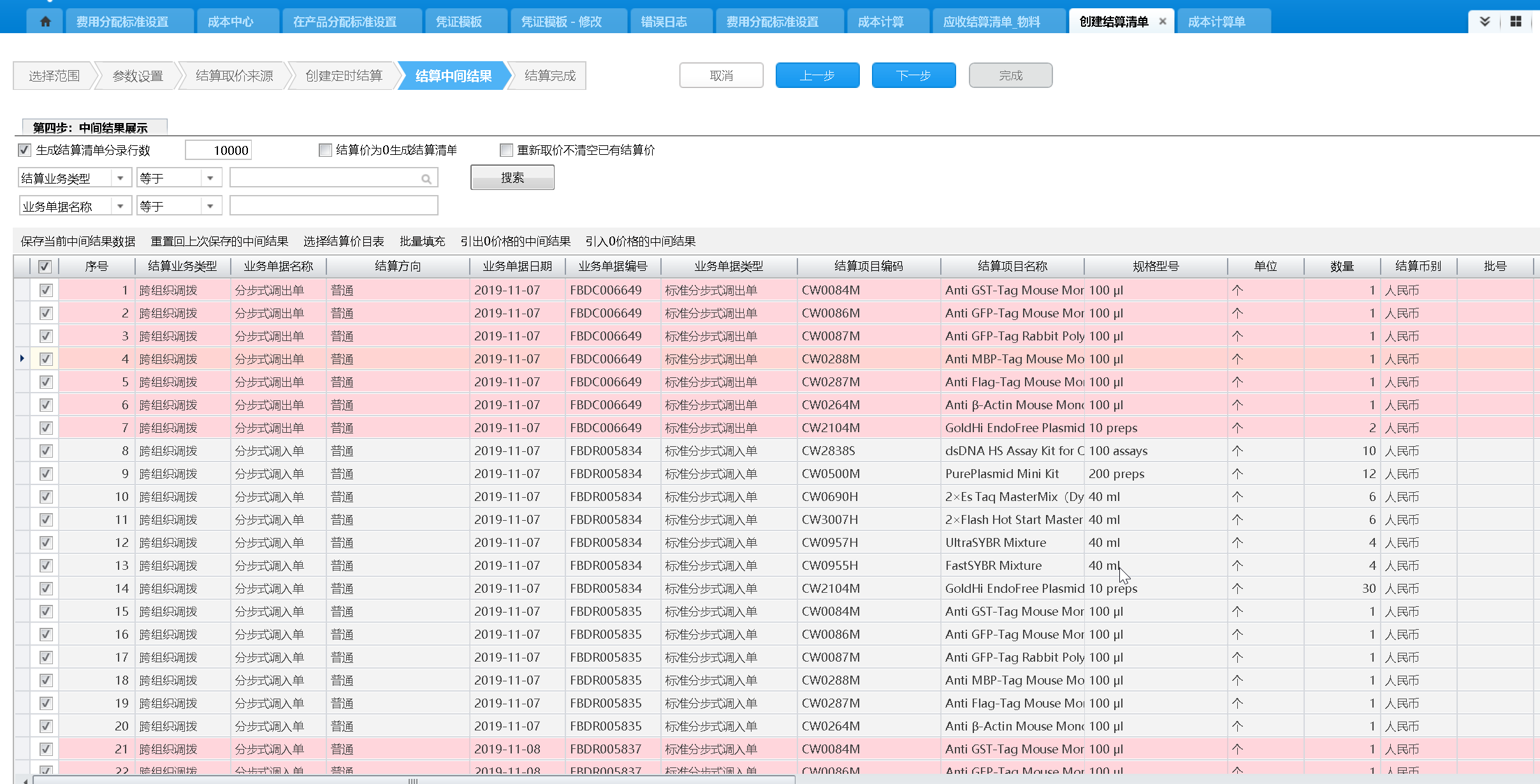Expand the 结算业务类型 field dropdown
Image resolution: width=1540 pixels, height=784 pixels.
coord(120,178)
